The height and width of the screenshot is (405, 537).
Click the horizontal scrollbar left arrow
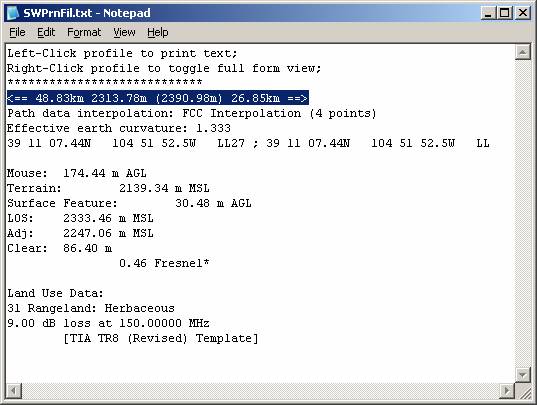(x=14, y=390)
